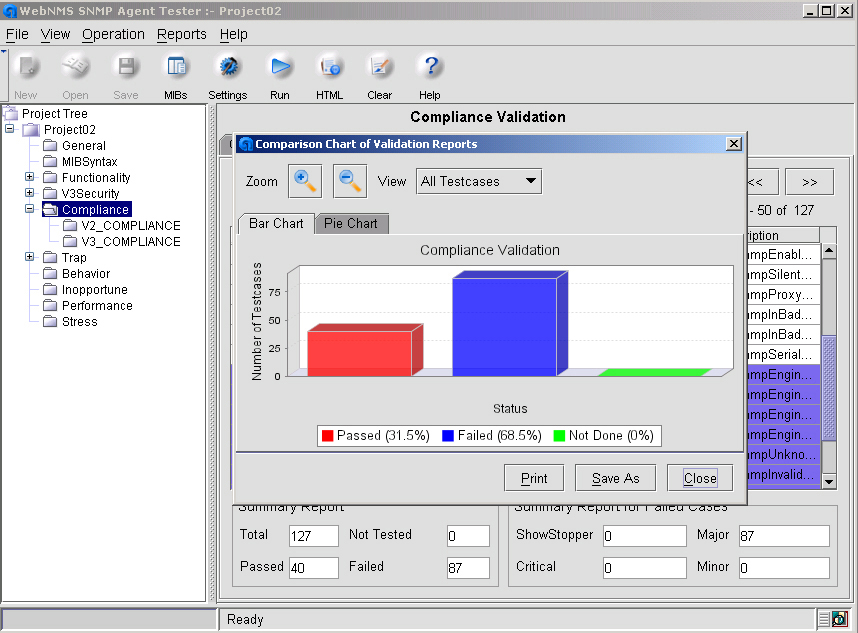Click the Print button
This screenshot has width=858, height=633.
tap(534, 478)
